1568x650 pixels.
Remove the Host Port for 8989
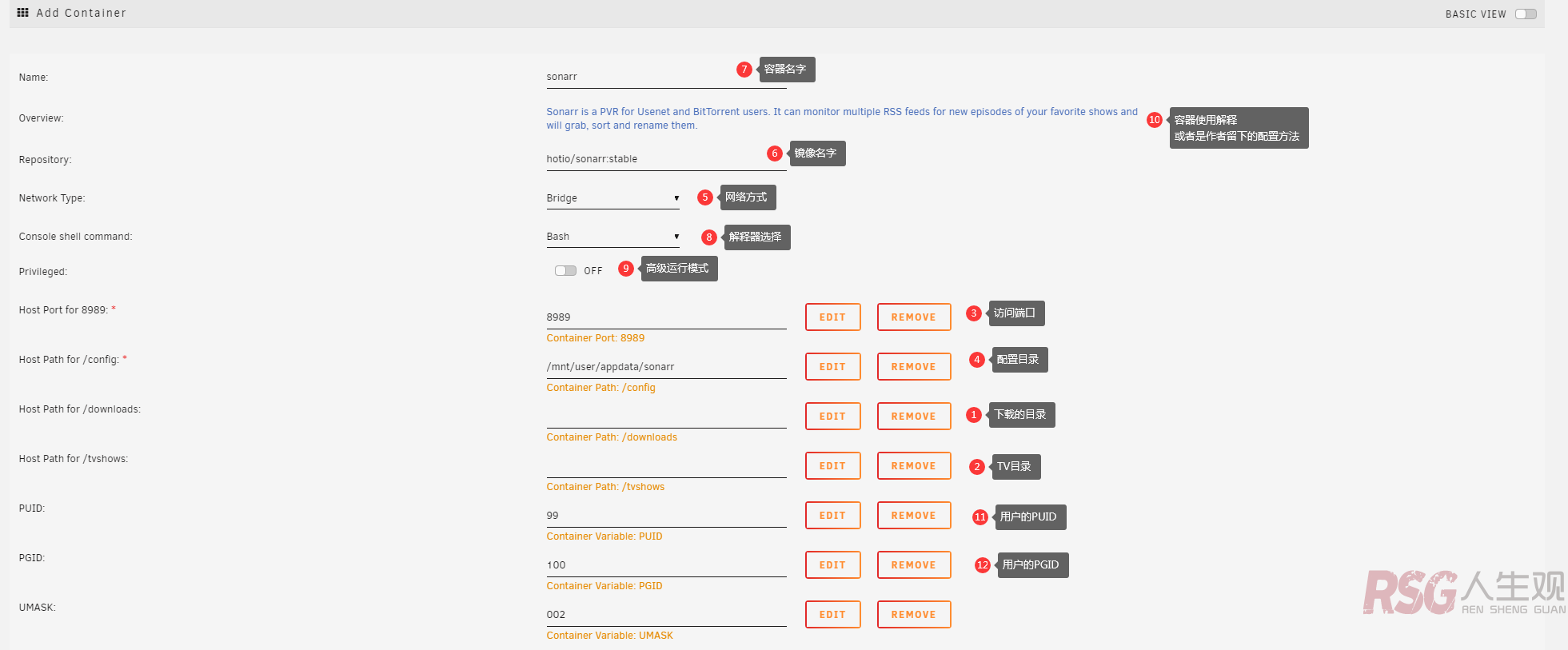tap(914, 317)
